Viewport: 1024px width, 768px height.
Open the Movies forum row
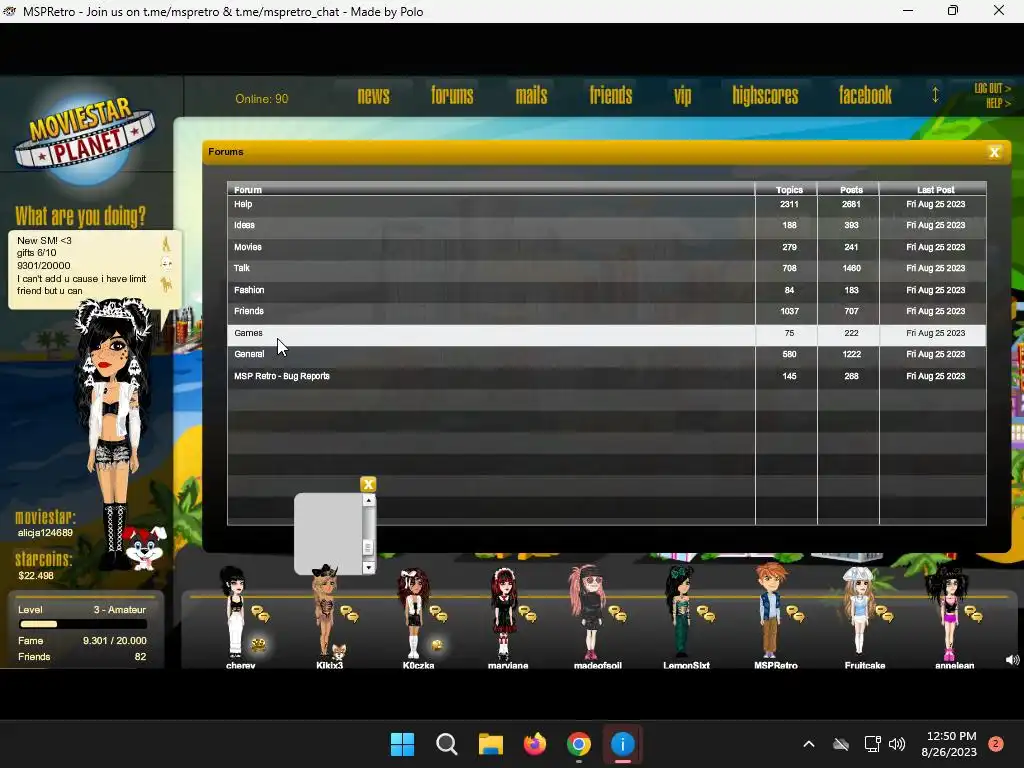click(x=606, y=248)
